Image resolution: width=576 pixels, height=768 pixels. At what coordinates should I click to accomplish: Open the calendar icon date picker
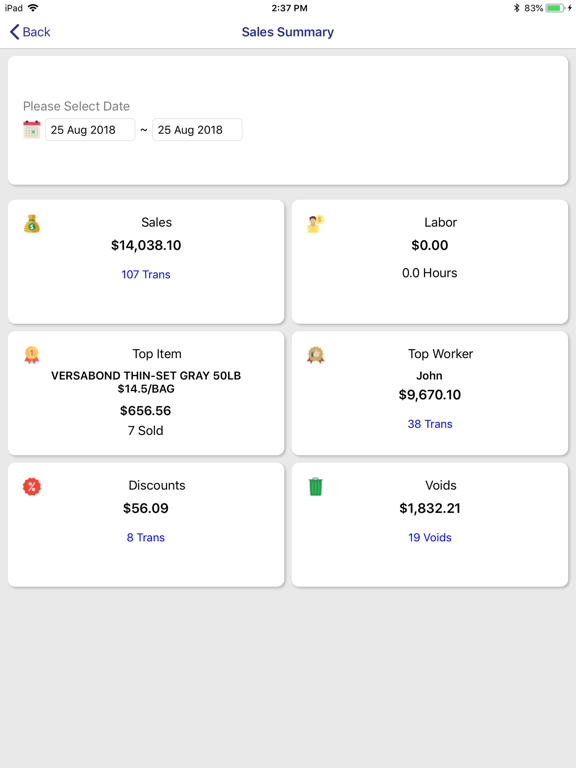pos(32,130)
